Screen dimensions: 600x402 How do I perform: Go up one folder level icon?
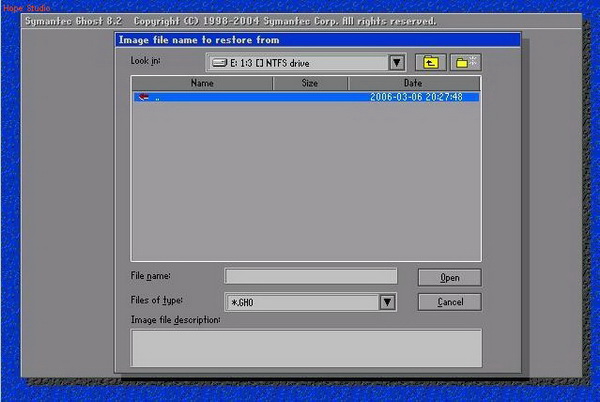[430, 62]
